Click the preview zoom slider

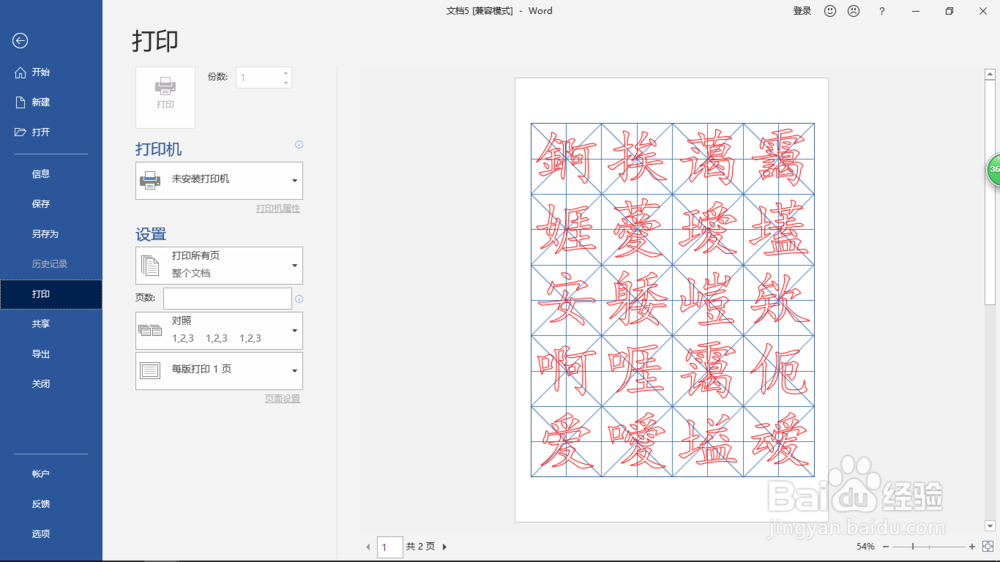929,547
